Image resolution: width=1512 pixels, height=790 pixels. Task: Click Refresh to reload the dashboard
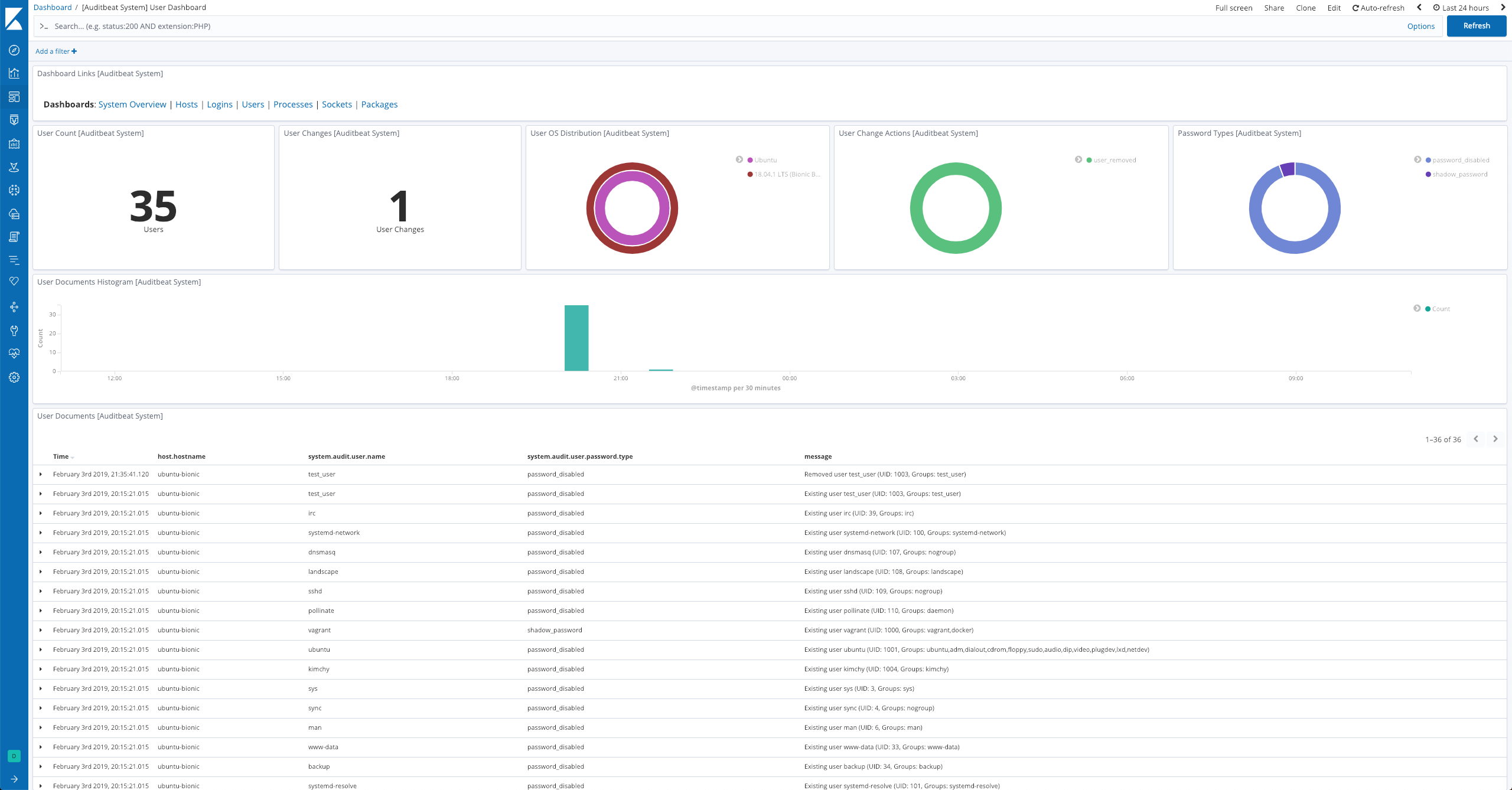1476,25
